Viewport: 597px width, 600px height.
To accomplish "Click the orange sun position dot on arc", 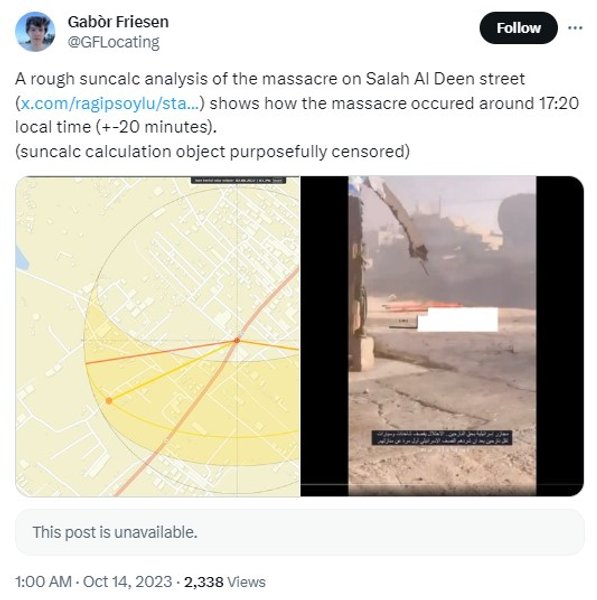I will coord(109,401).
